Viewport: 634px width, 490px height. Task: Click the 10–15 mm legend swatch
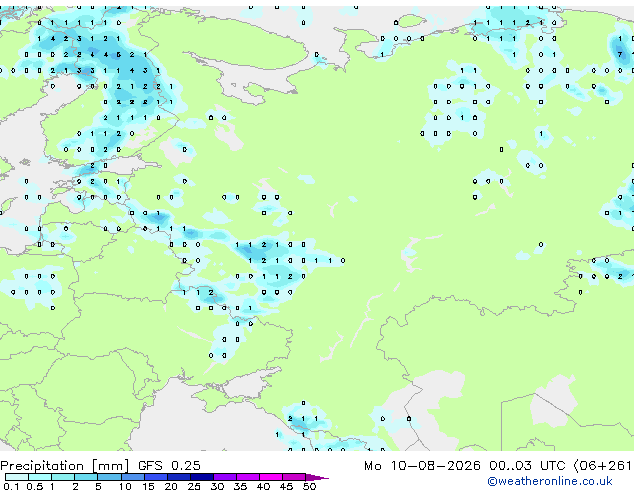[132, 477]
